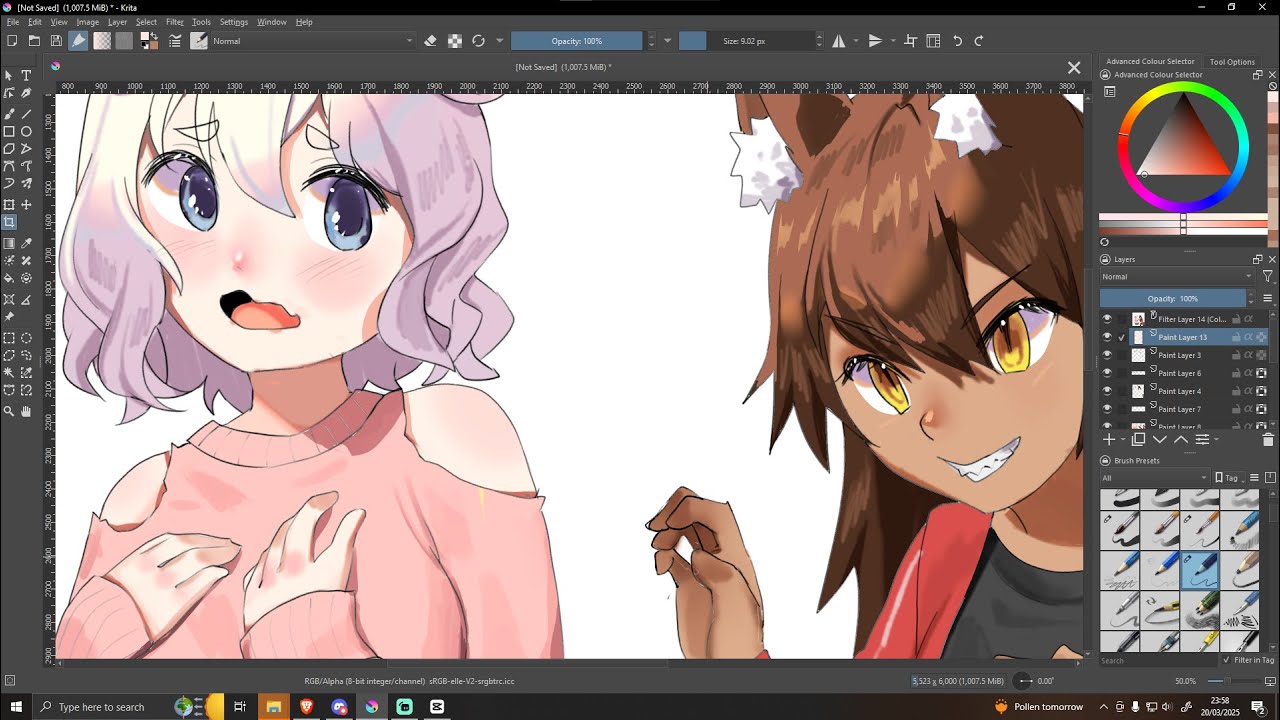Select the Colour Sampler eyedropper tool
This screenshot has height=720, width=1280.
tap(26, 243)
